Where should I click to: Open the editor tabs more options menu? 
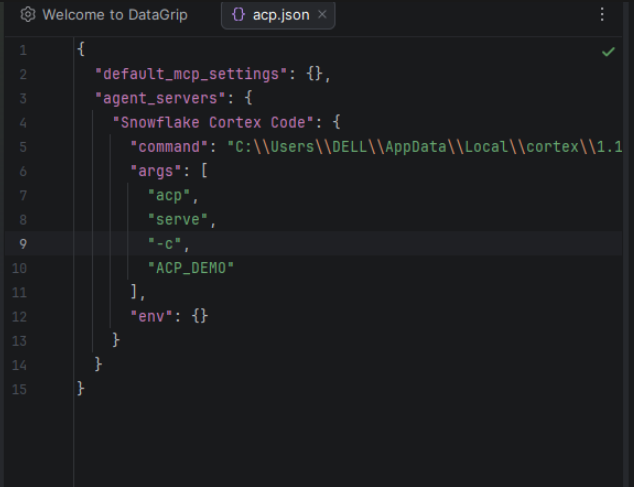[x=602, y=15]
